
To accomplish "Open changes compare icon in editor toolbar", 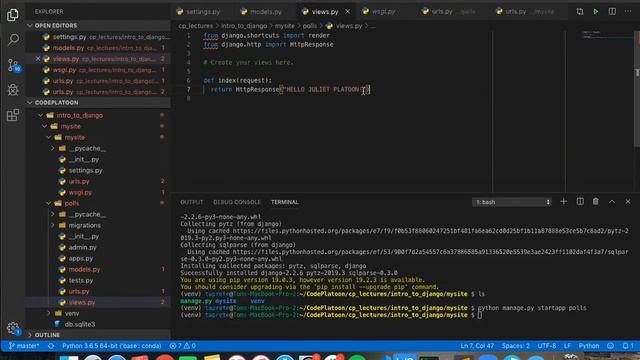I will [x=580, y=12].
